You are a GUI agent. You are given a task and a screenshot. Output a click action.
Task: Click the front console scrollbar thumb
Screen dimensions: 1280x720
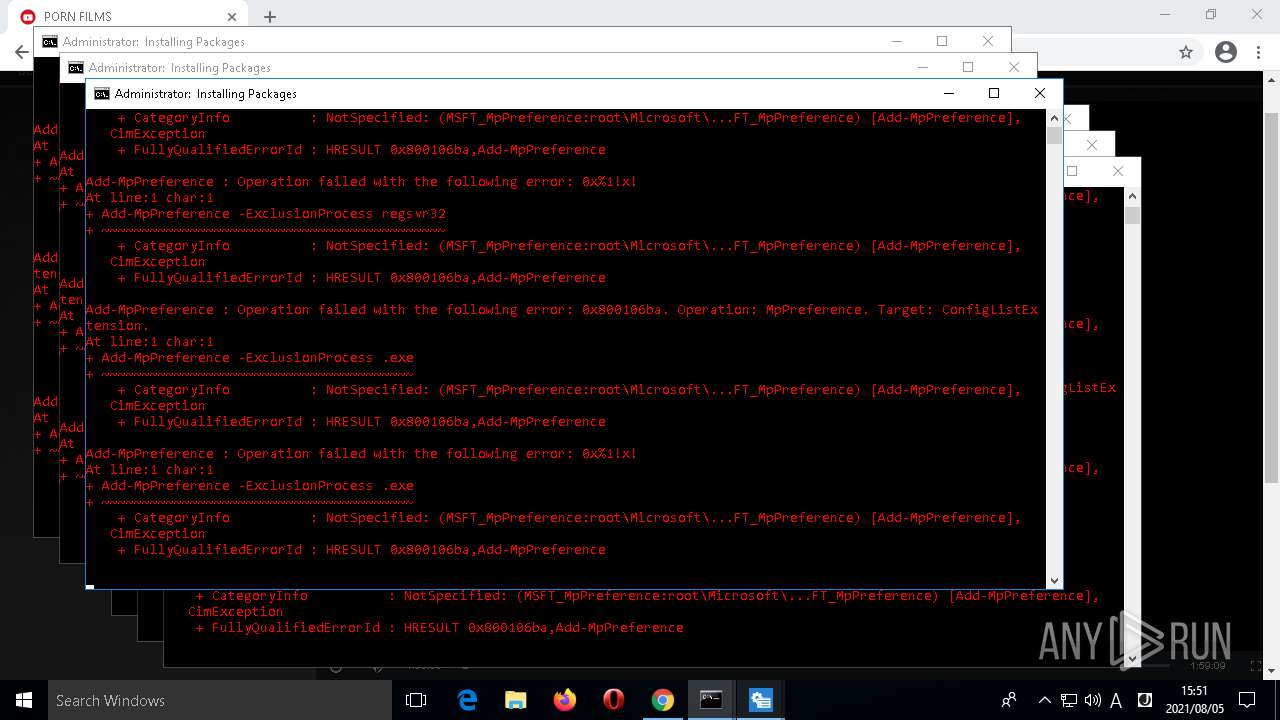[1054, 136]
